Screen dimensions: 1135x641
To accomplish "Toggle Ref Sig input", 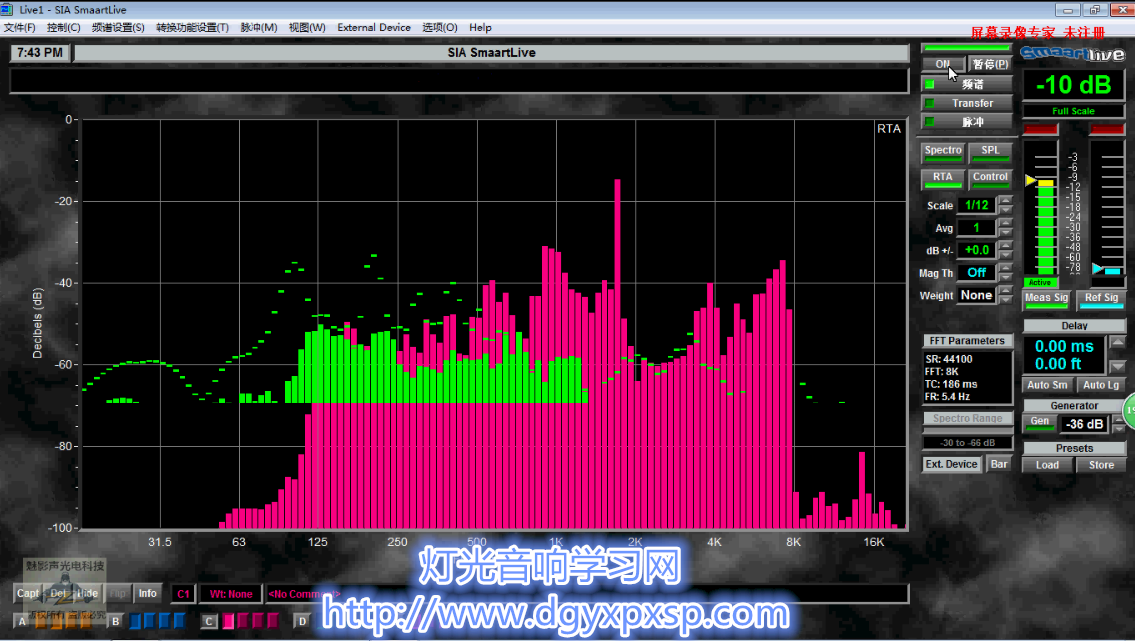I will (x=1101, y=299).
